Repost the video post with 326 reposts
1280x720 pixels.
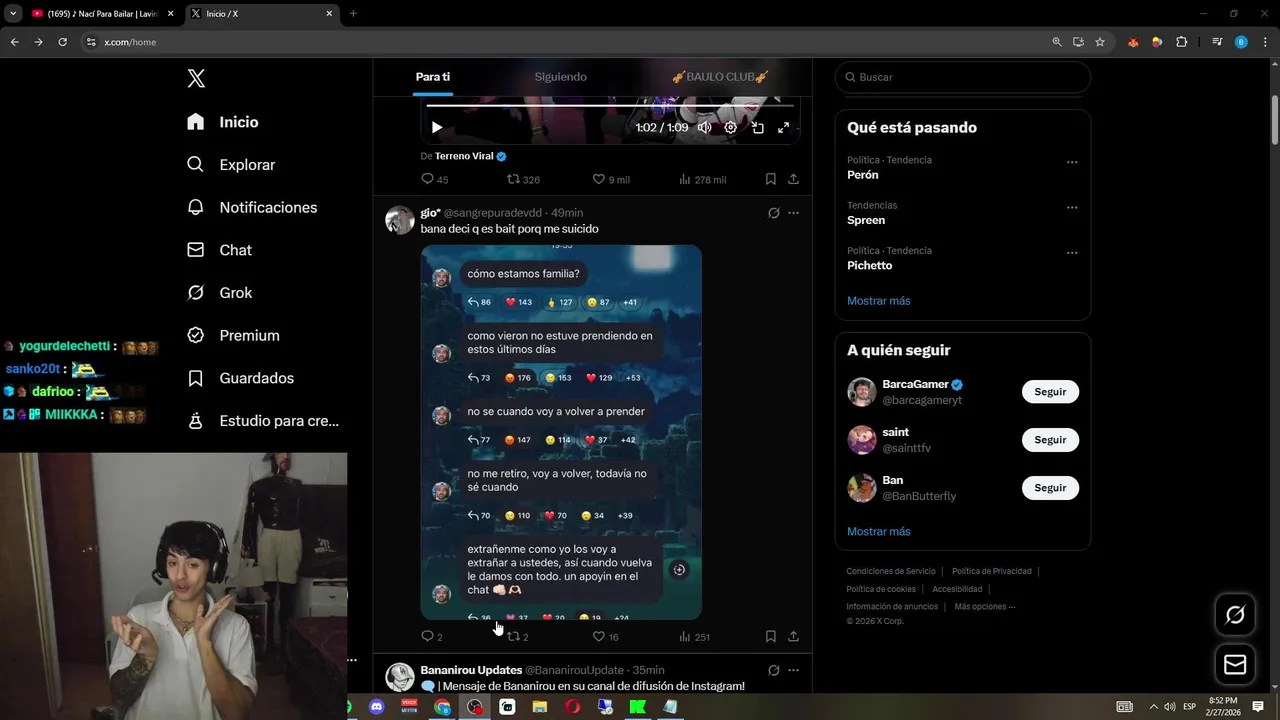click(x=523, y=179)
